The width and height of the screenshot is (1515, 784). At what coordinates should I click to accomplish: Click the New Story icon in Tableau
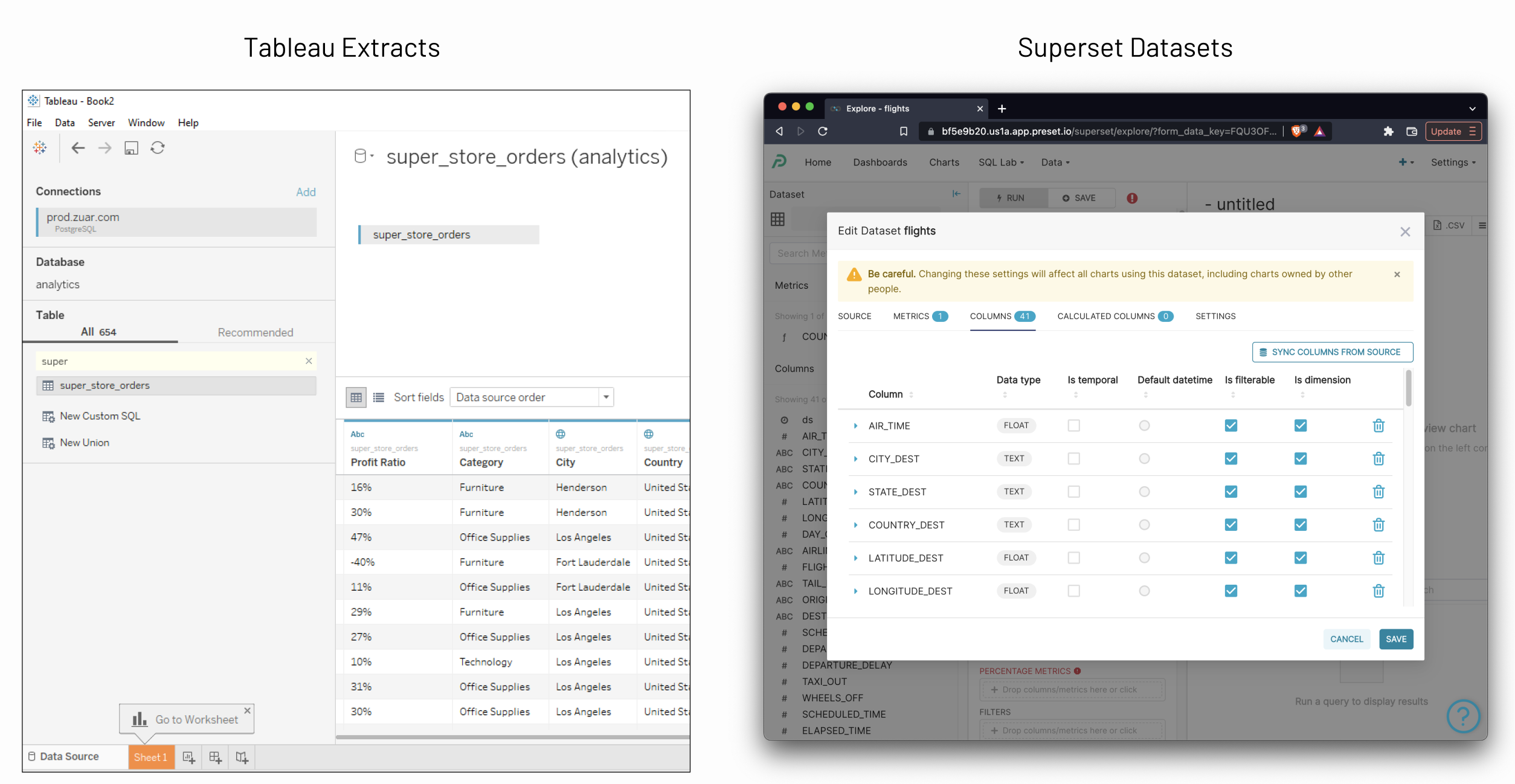pos(242,757)
